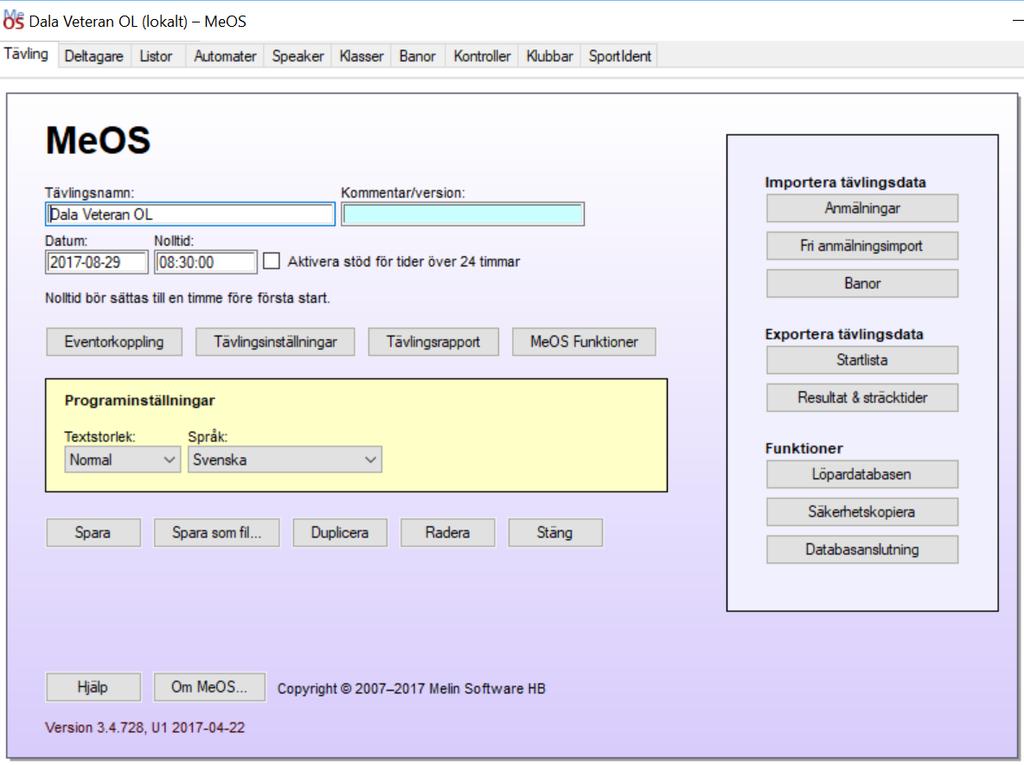
Task: Import courses with Banor button in import panel
Action: (x=862, y=284)
